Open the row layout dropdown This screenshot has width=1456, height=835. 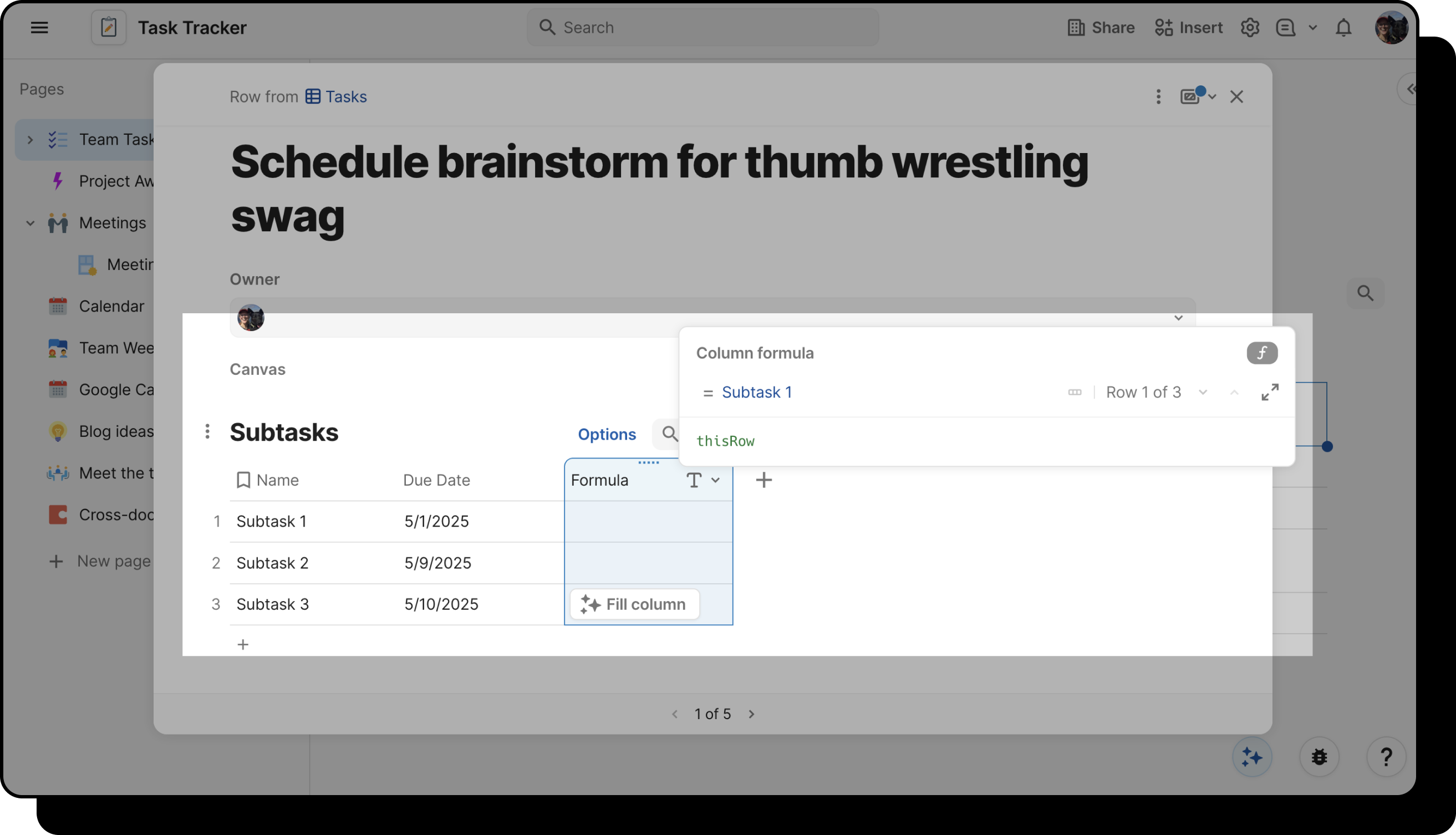coord(1198,96)
